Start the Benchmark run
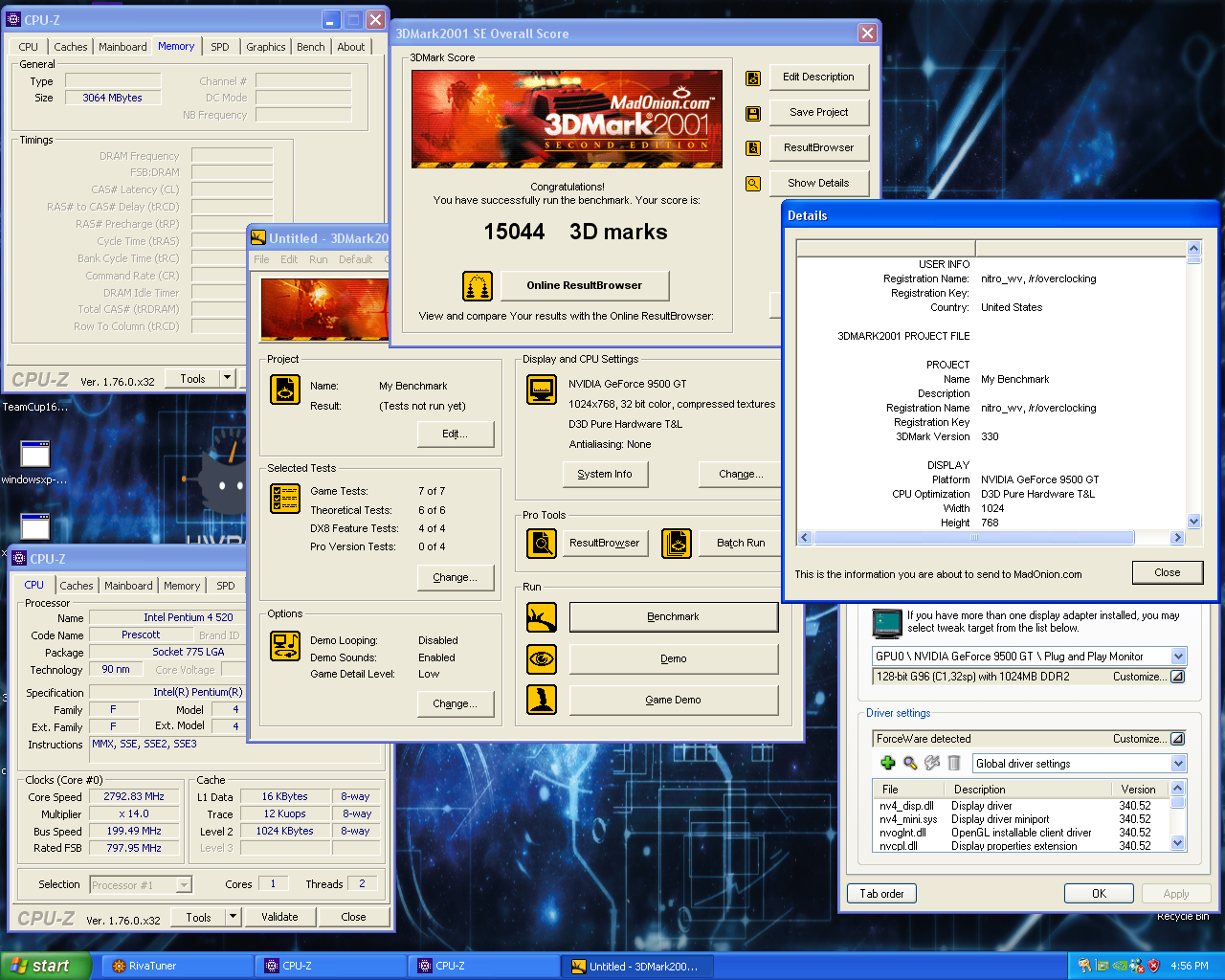Screen dimensions: 1225x980 [x=673, y=617]
